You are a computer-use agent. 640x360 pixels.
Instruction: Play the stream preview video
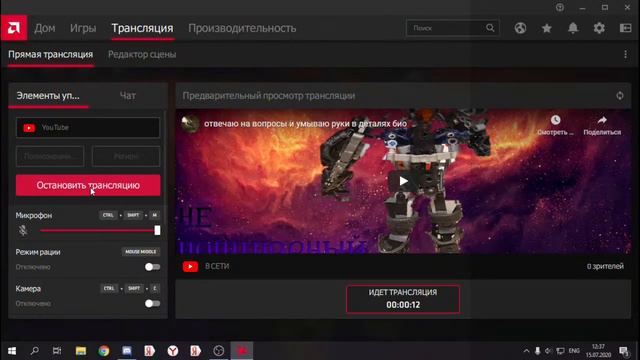pyautogui.click(x=403, y=181)
